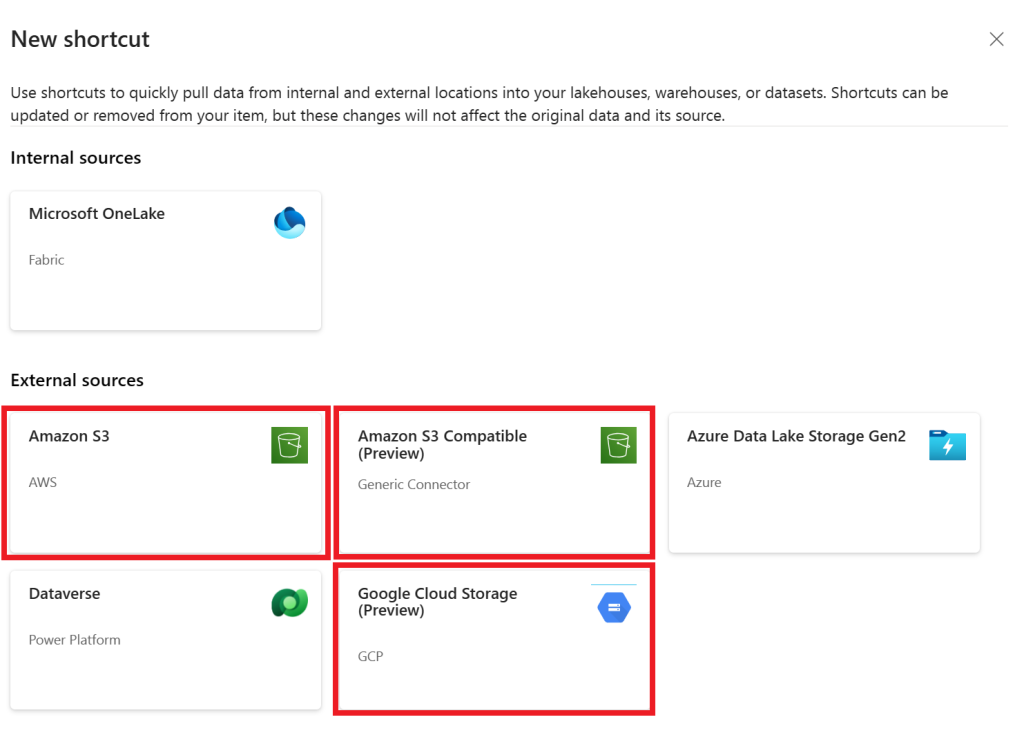Click the Amazon S3 AWS bucket icon
This screenshot has height=753, width=1024.
coord(289,445)
